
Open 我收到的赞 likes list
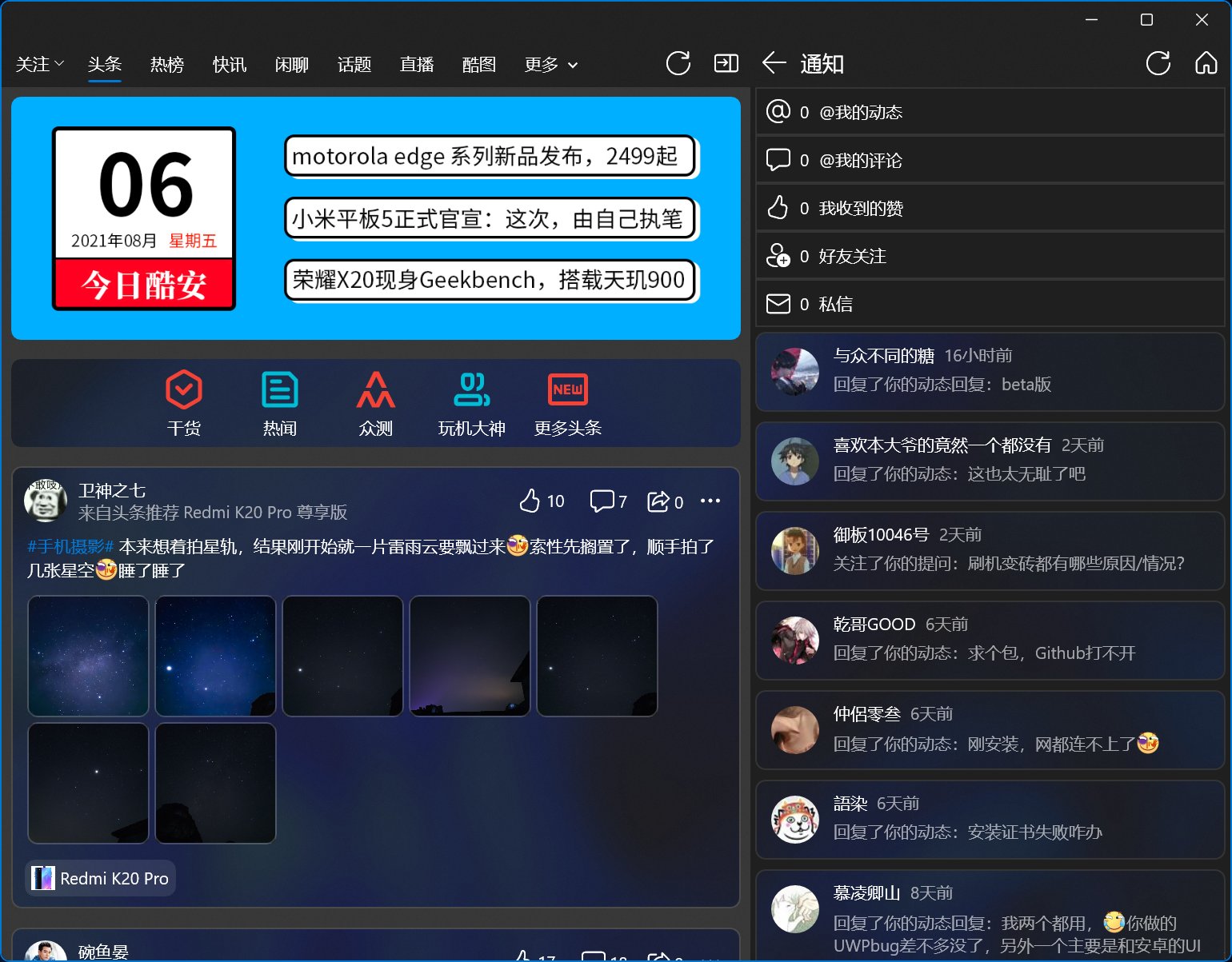pos(990,208)
